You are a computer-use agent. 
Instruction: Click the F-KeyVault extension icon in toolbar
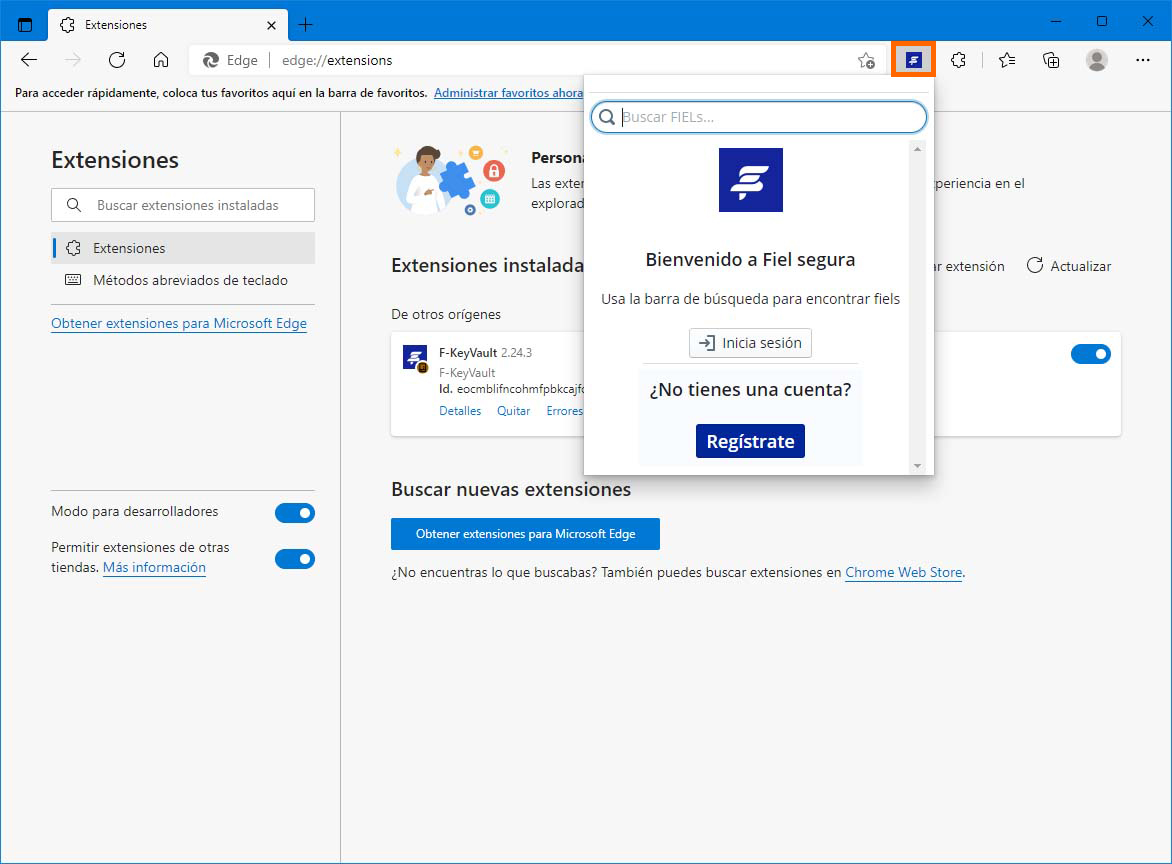tap(913, 60)
